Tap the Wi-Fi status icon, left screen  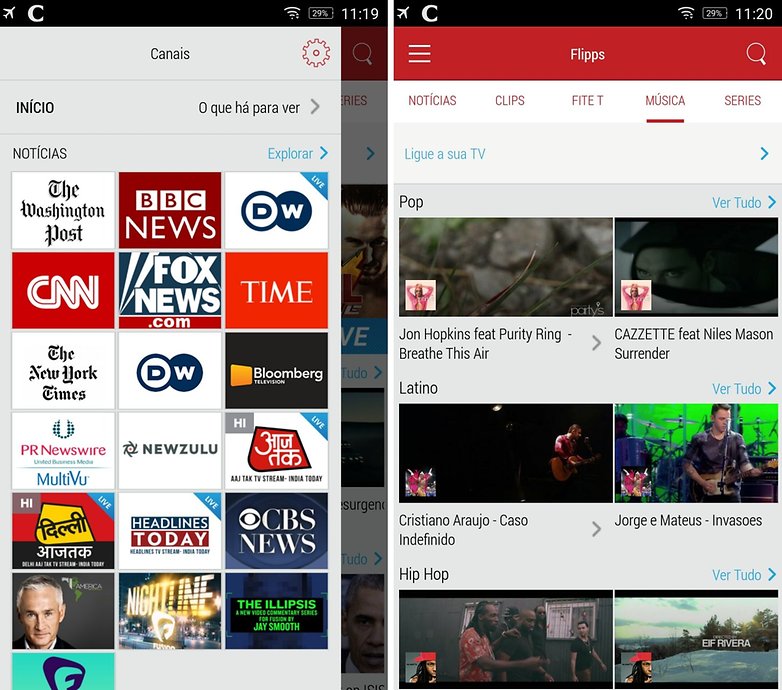click(292, 13)
